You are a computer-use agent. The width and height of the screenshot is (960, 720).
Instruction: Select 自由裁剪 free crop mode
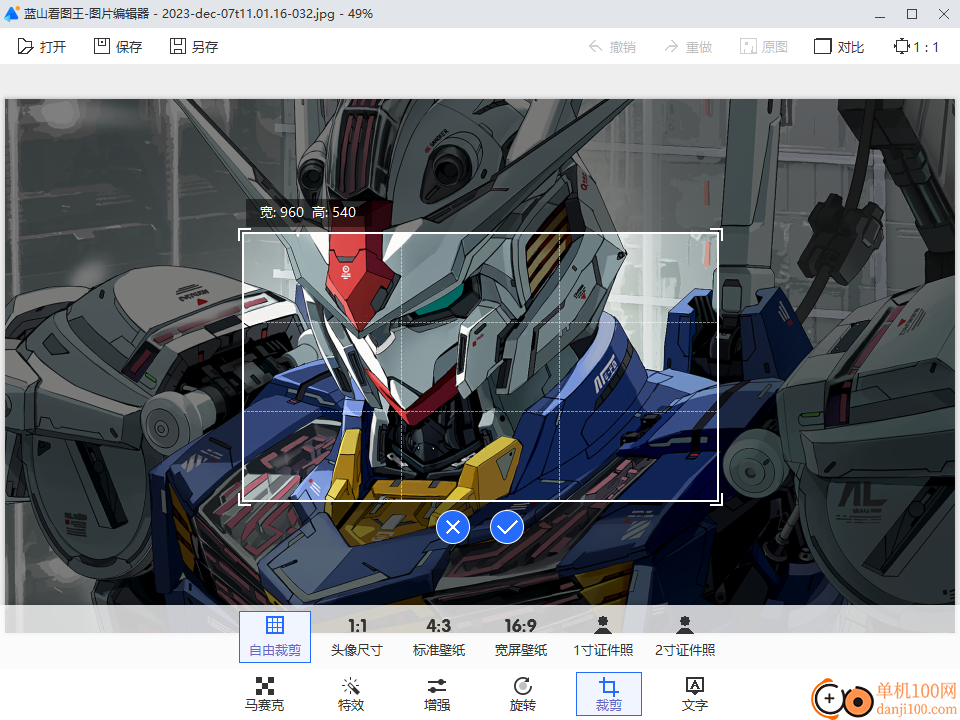[x=275, y=637]
